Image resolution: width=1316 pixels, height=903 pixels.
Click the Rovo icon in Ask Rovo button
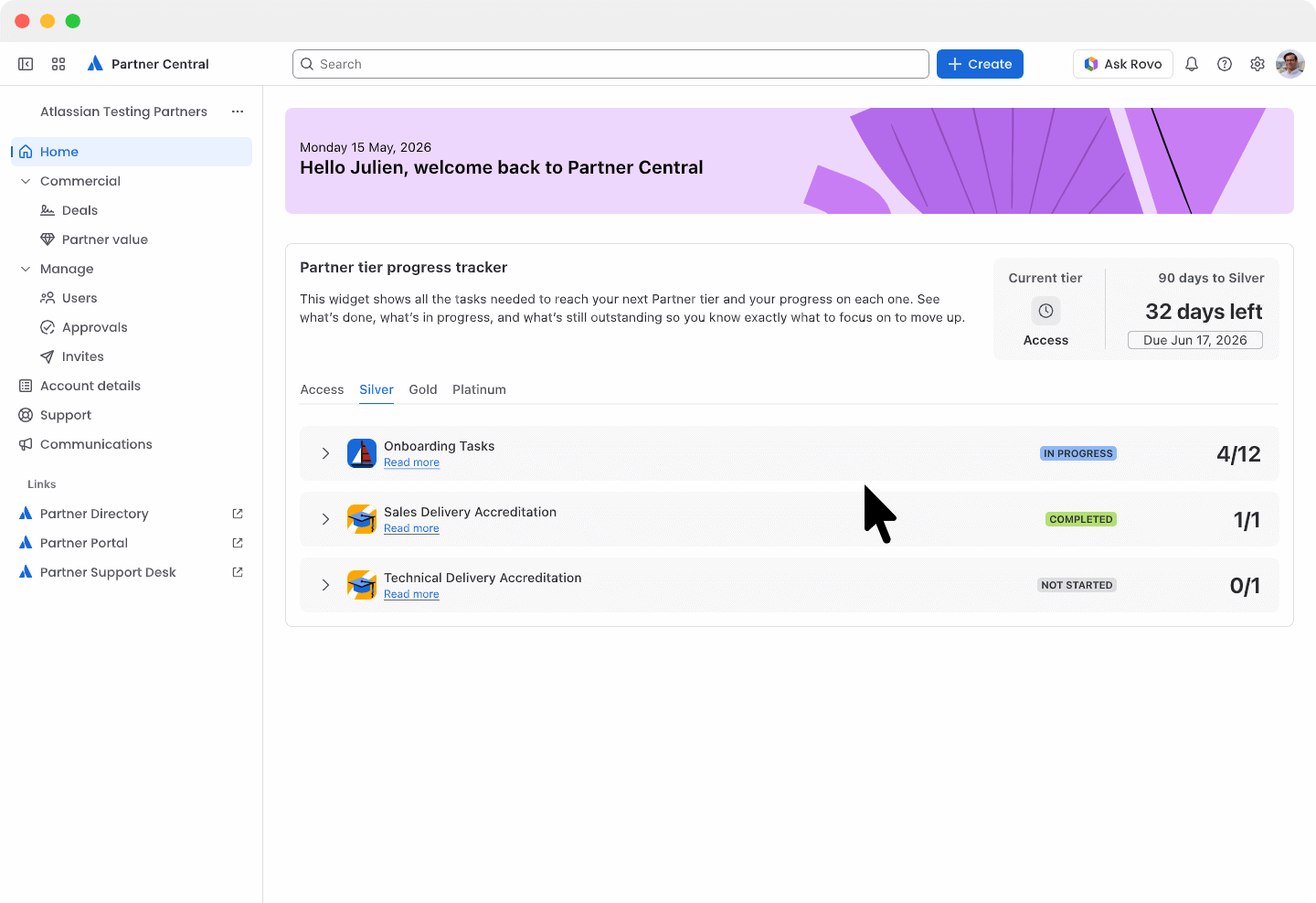(x=1091, y=64)
